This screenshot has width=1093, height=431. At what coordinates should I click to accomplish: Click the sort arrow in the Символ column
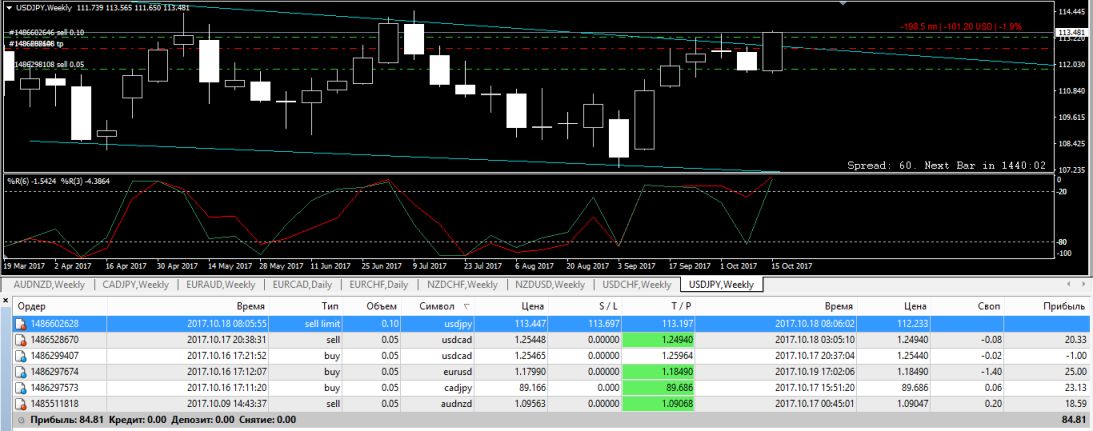(x=466, y=307)
